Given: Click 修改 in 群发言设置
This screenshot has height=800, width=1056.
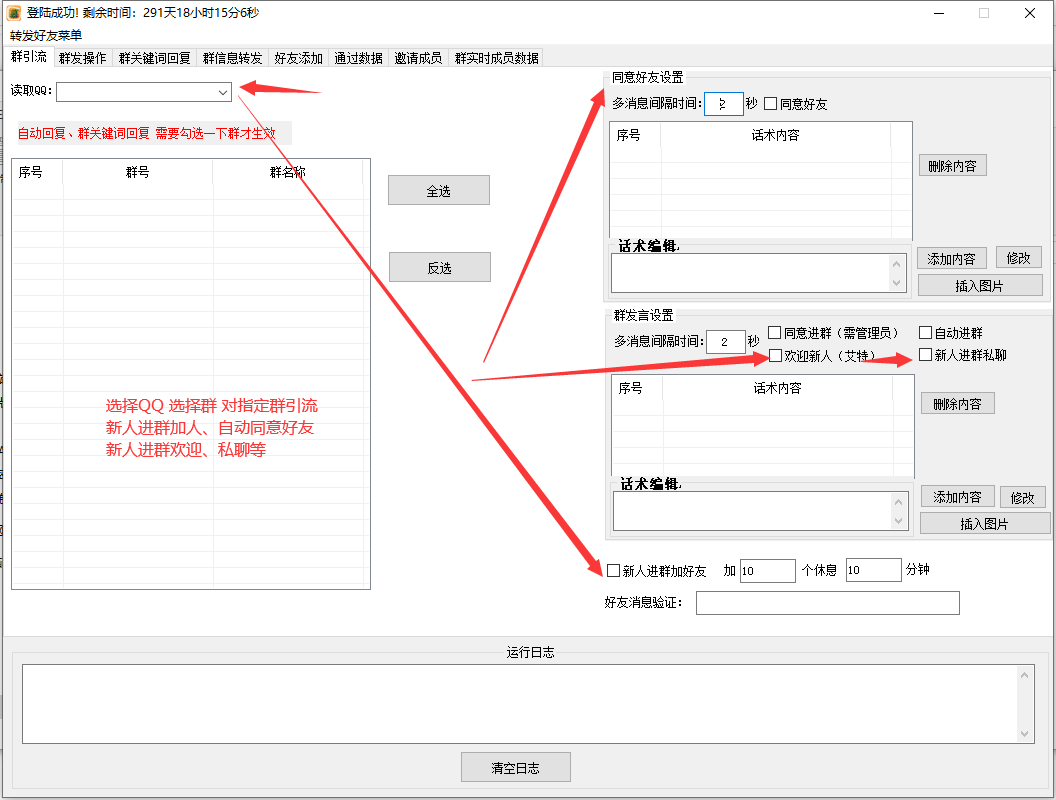Looking at the screenshot, I should coord(1022,497).
